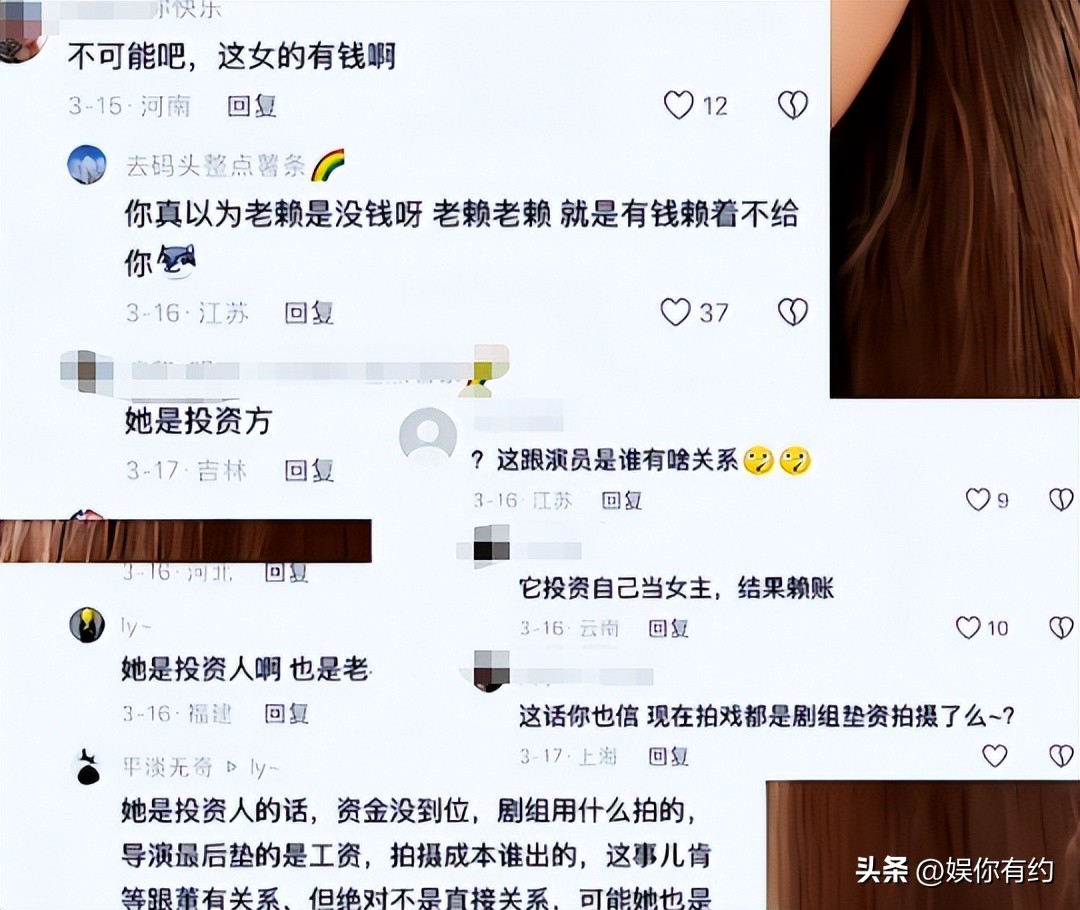Like the comment with 12 likes
Screen dimensions: 1080x910
pos(678,105)
